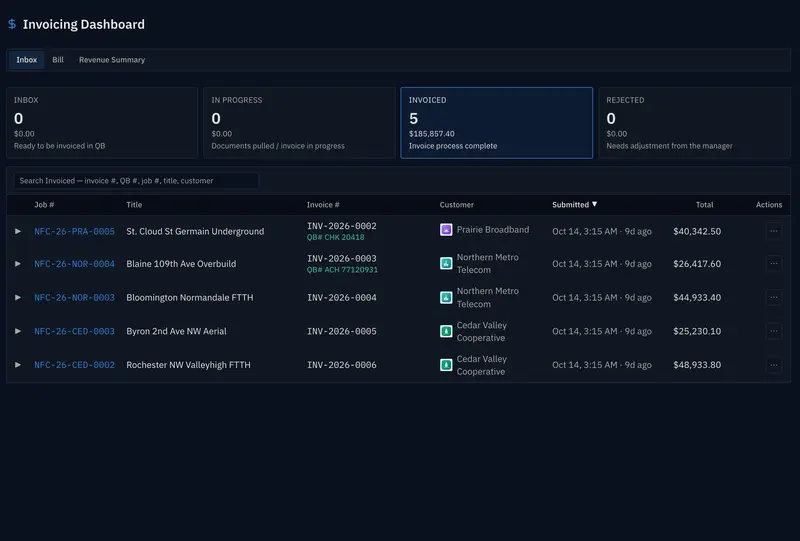
Task: Select the Invoiced status card
Action: (496, 122)
